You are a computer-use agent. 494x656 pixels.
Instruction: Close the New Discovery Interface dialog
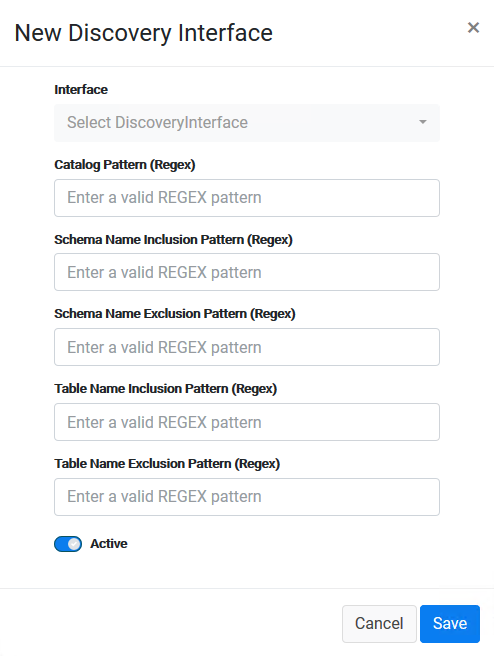473,28
